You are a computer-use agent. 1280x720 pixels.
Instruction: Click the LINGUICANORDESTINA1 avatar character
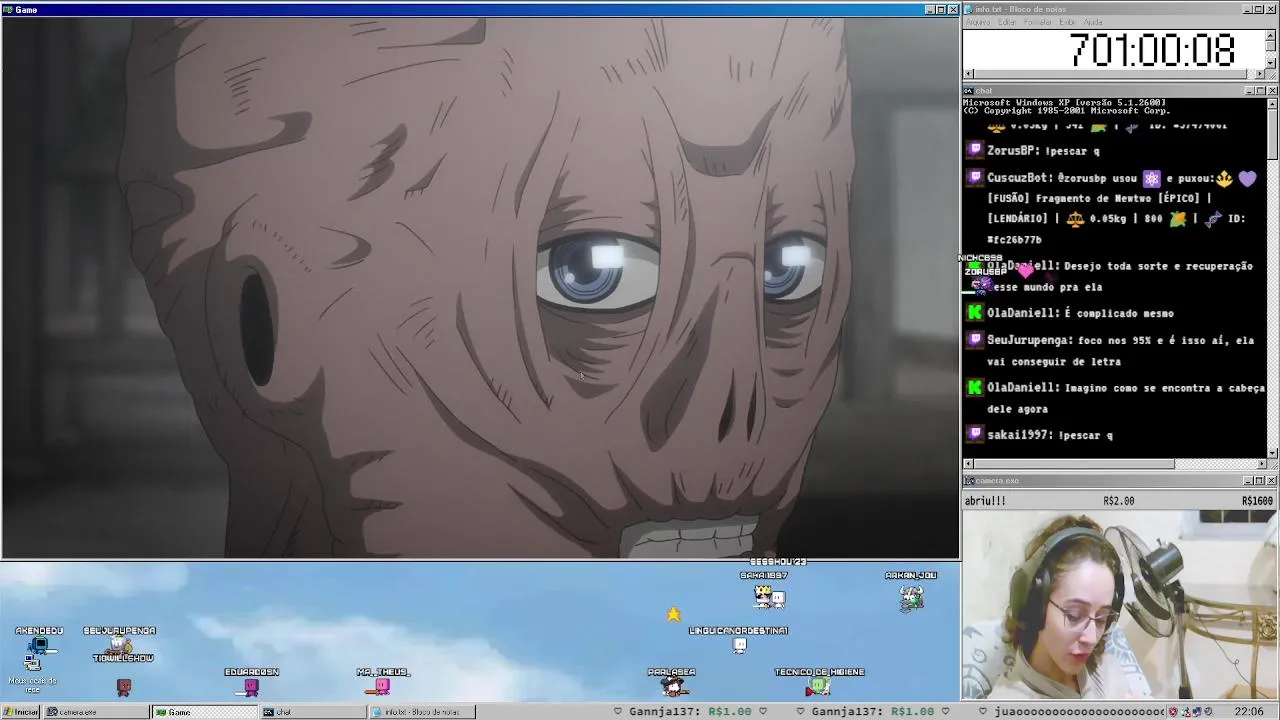[740, 645]
